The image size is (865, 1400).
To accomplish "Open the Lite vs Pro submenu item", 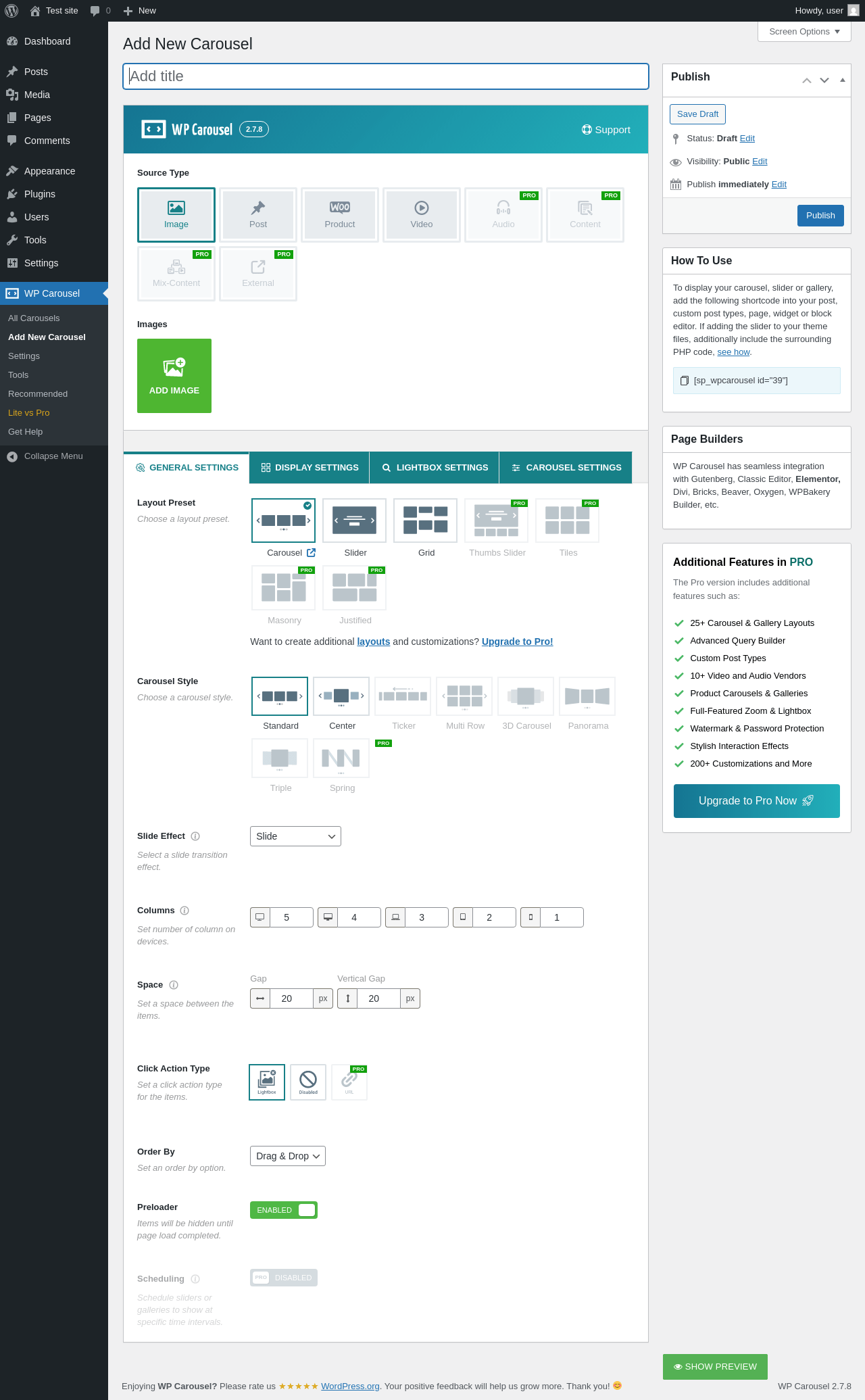I will tap(29, 413).
